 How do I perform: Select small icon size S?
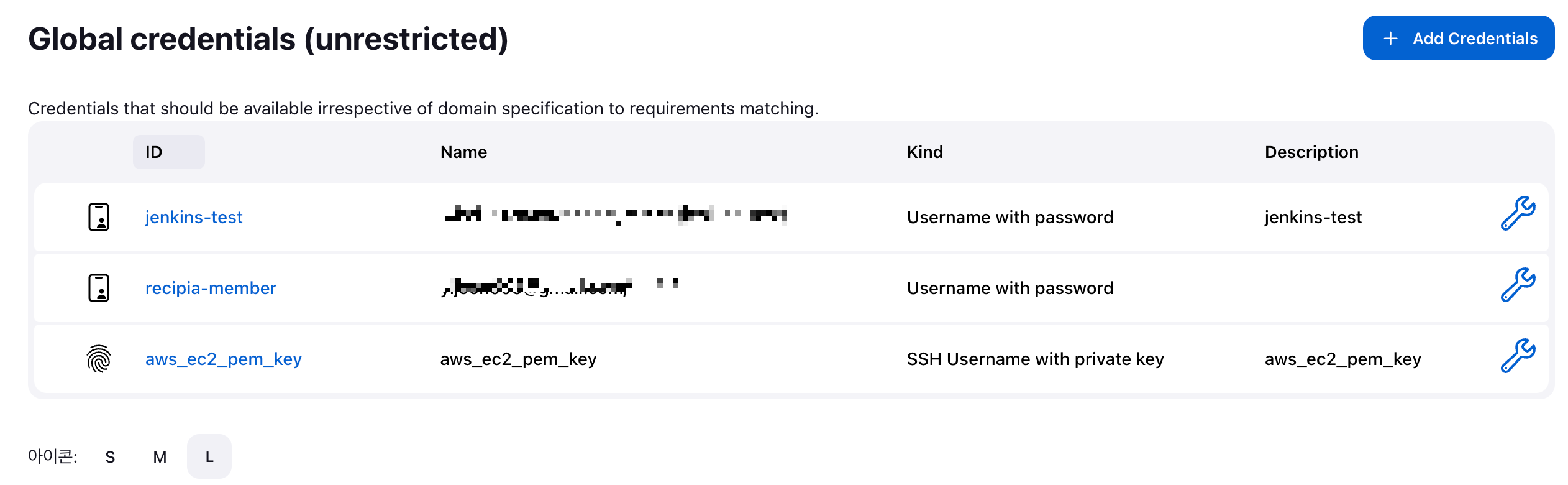pos(110,456)
